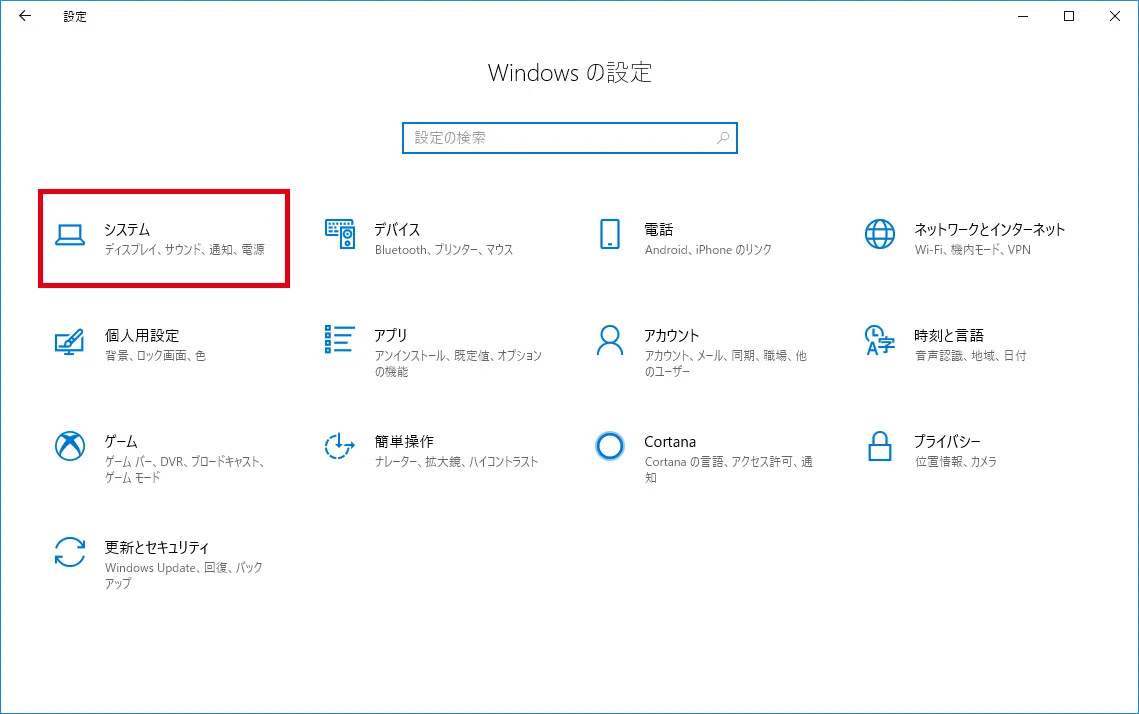Click the 更新とセキュリティ refresh arrows icon
Screen dimensions: 1139x714
[70, 552]
